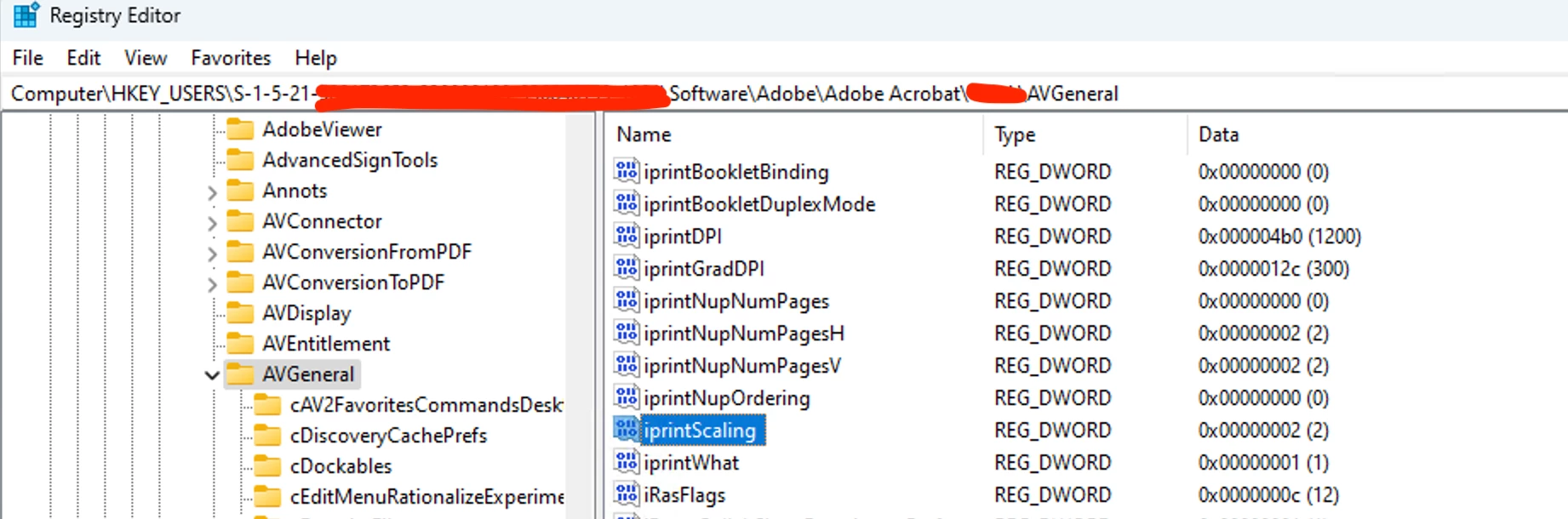Viewport: 1568px width, 519px height.
Task: Click the cEditMenuRationalizeExperiment folder icon
Action: pos(268,497)
